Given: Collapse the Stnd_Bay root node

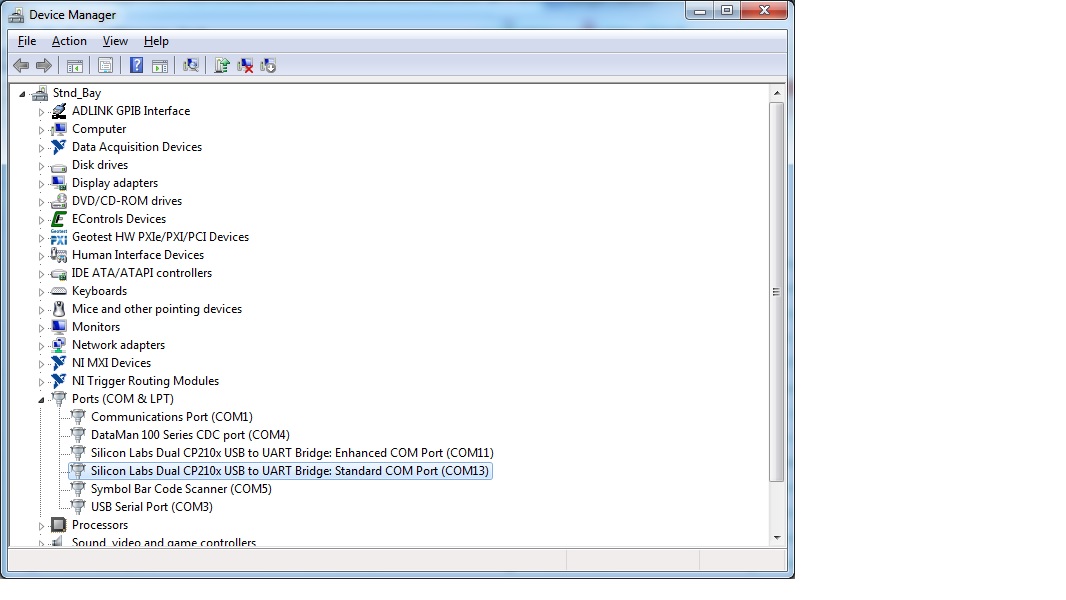Looking at the screenshot, I should (22, 92).
